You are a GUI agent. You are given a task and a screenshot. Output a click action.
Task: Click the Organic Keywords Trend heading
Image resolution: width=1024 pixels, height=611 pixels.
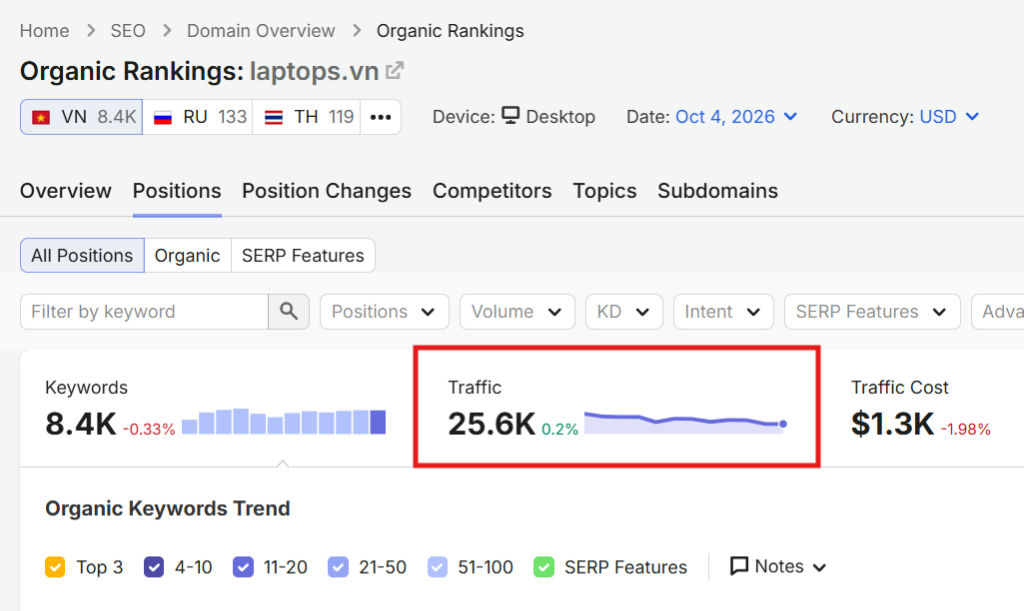point(167,509)
